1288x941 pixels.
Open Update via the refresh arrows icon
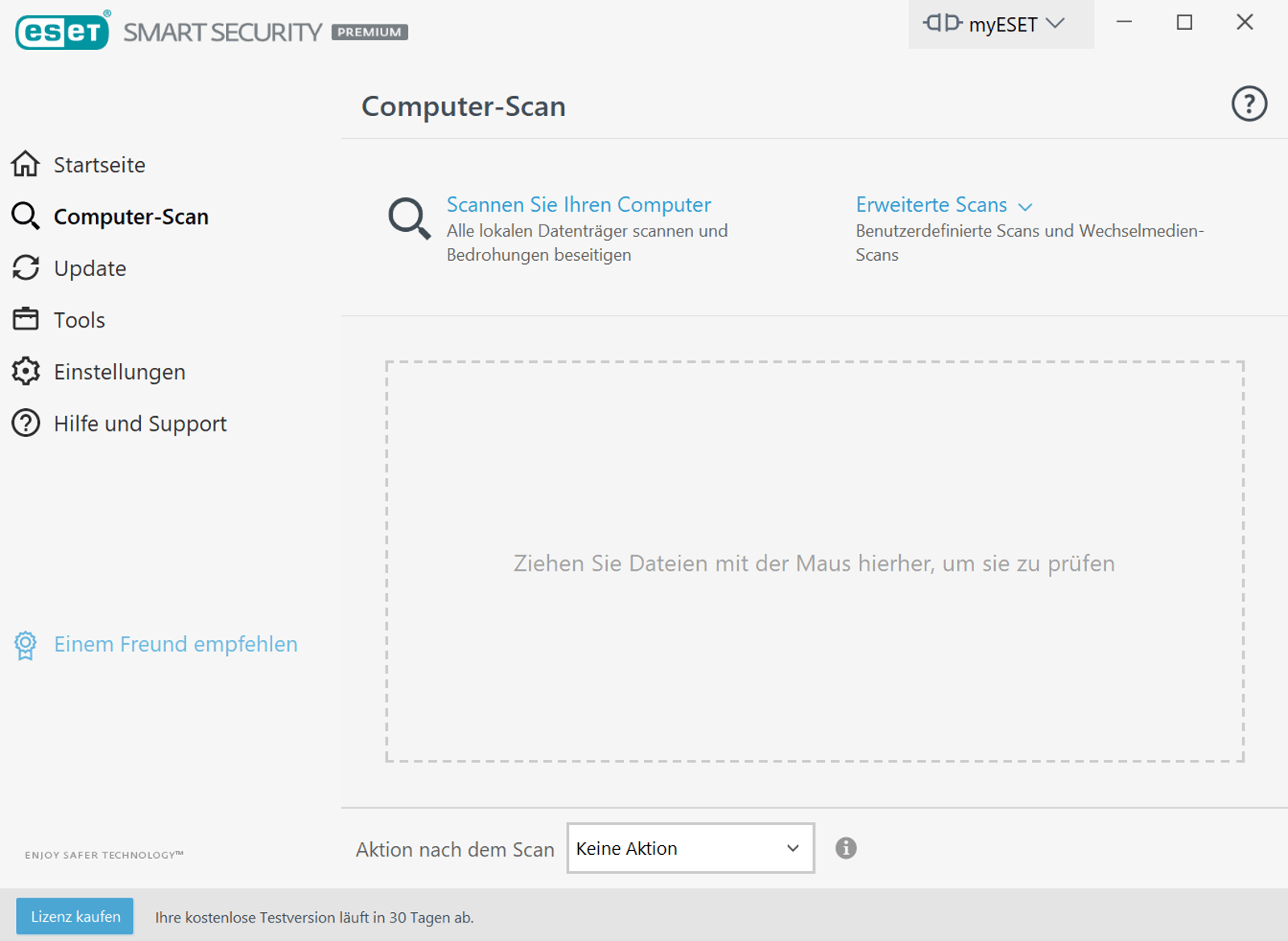coord(26,268)
